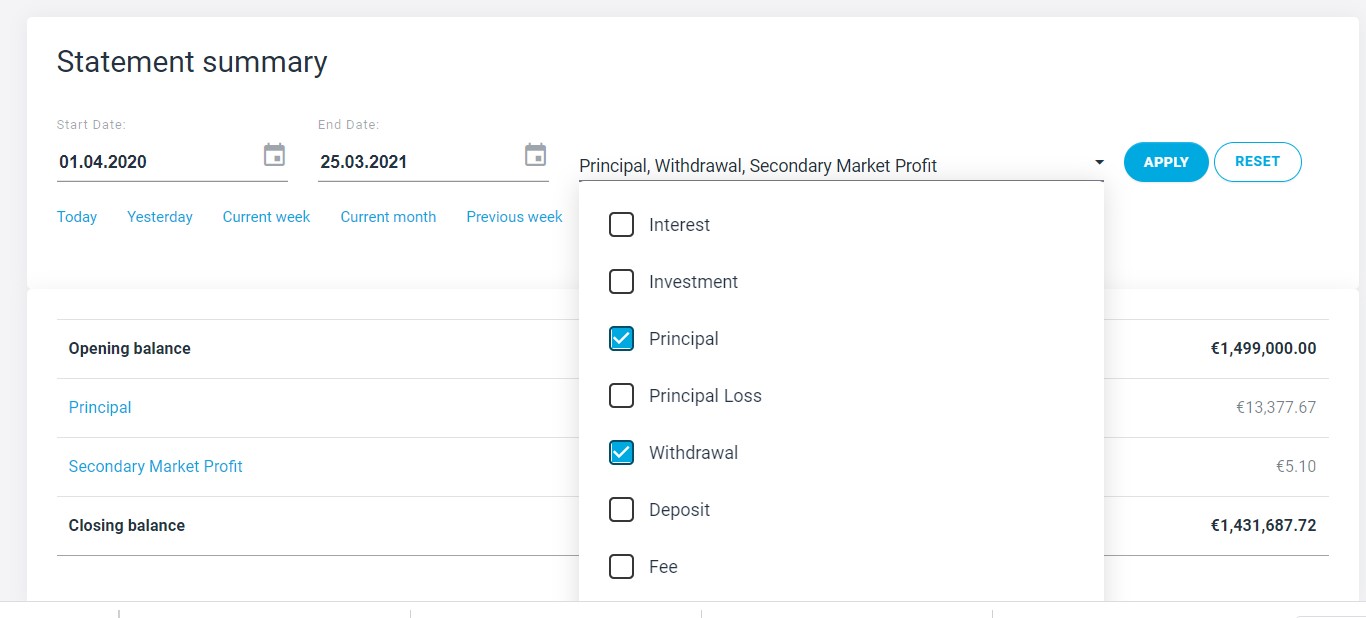
Task: Select the Current month range
Action: tap(388, 217)
